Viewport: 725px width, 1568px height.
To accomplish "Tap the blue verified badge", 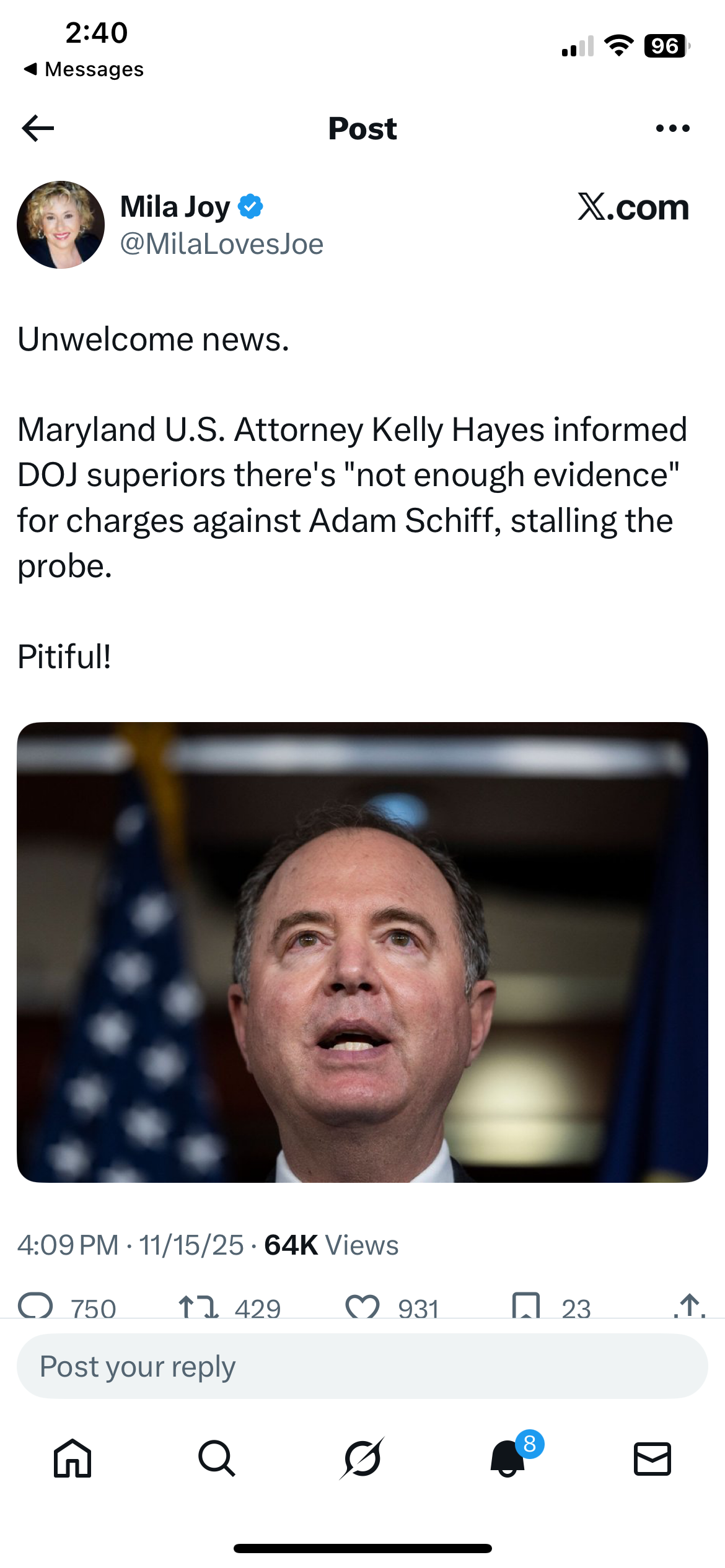I will (x=250, y=207).
